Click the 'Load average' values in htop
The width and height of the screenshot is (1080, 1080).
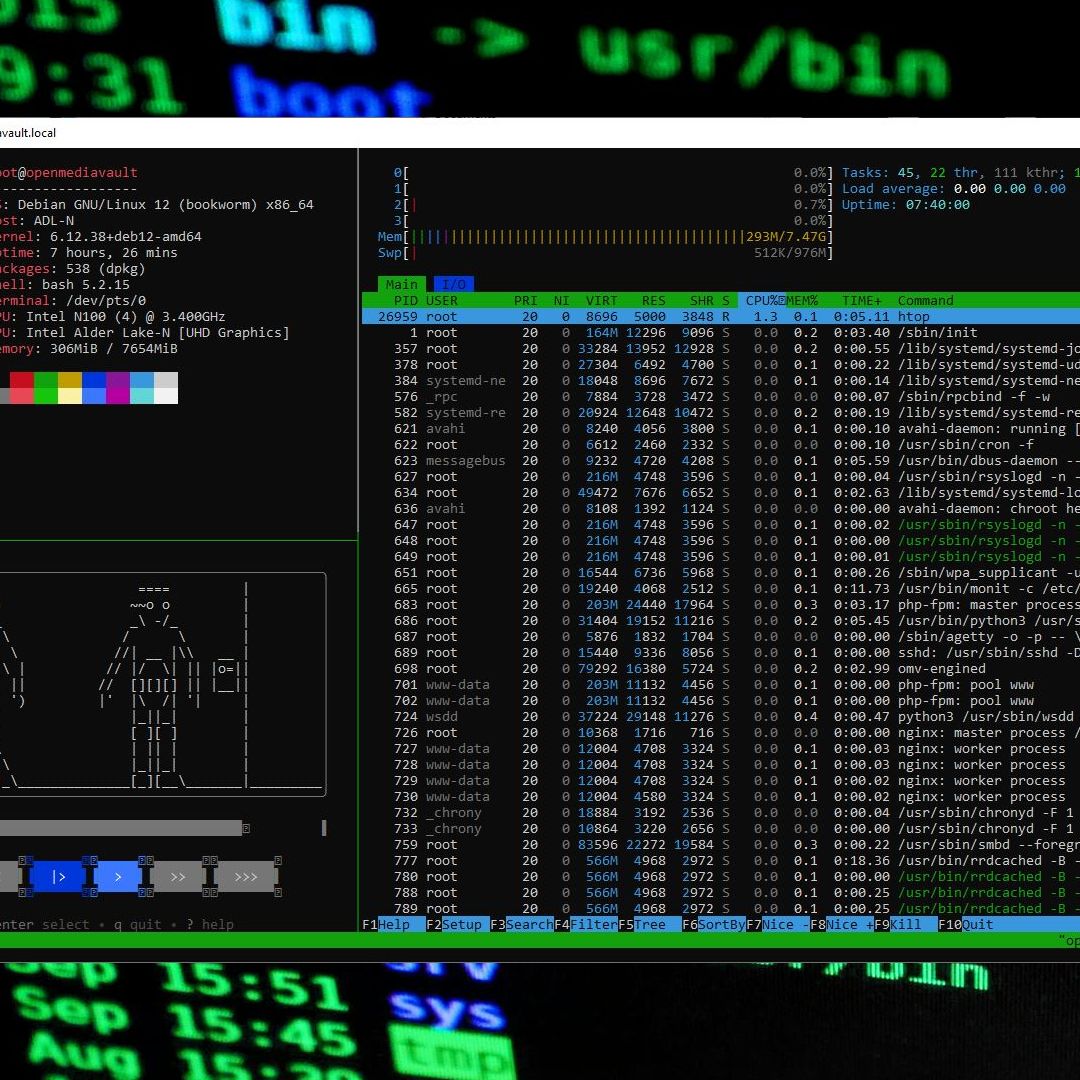[x=1010, y=189]
